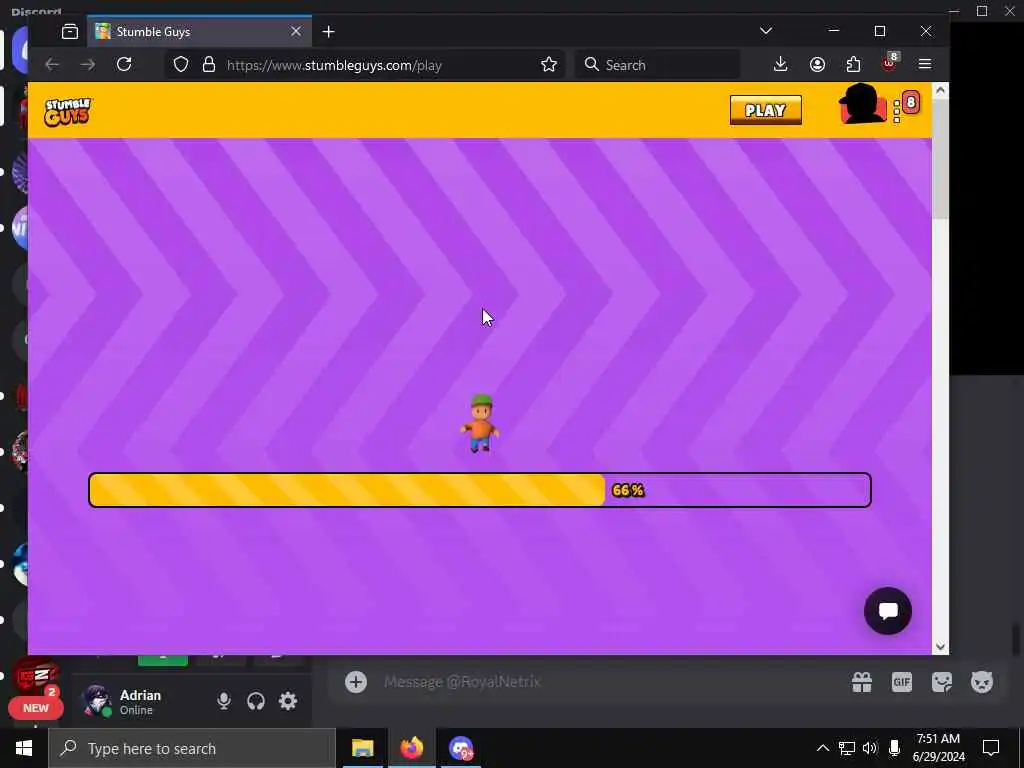
Task: Open Firefox extensions puzzle icon
Action: (853, 64)
